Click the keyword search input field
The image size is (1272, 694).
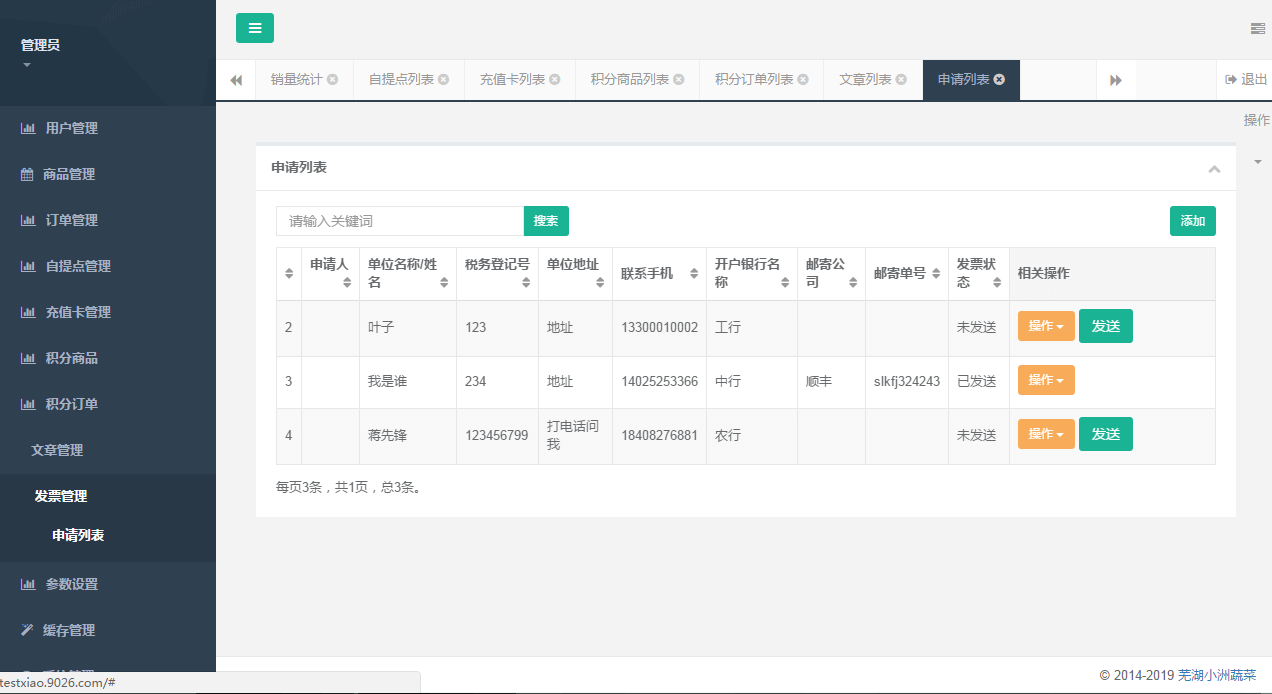click(x=400, y=221)
